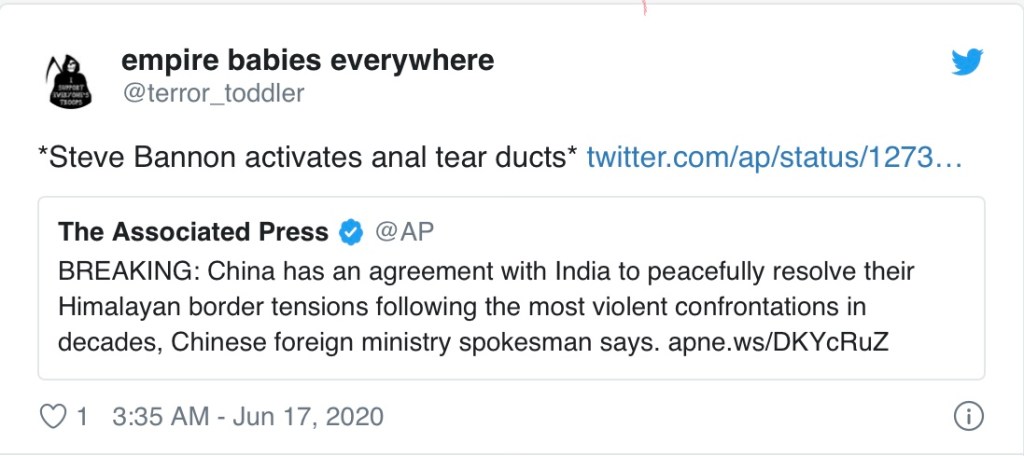
Task: Open the "empire babies everywhere" display name
Action: coord(307,60)
